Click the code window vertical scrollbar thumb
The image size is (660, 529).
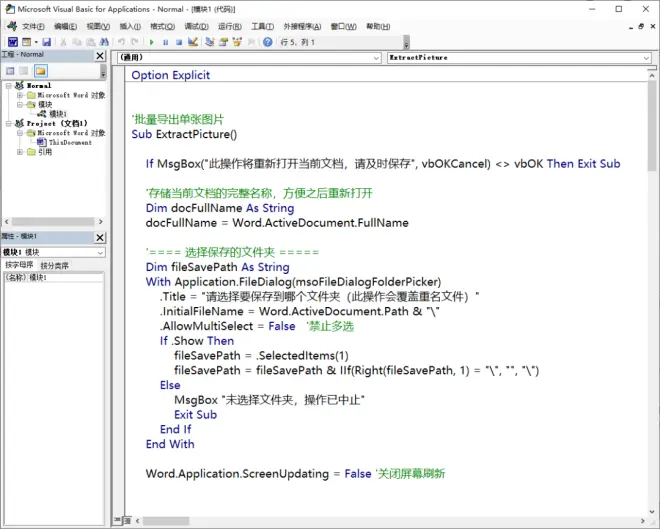click(652, 125)
